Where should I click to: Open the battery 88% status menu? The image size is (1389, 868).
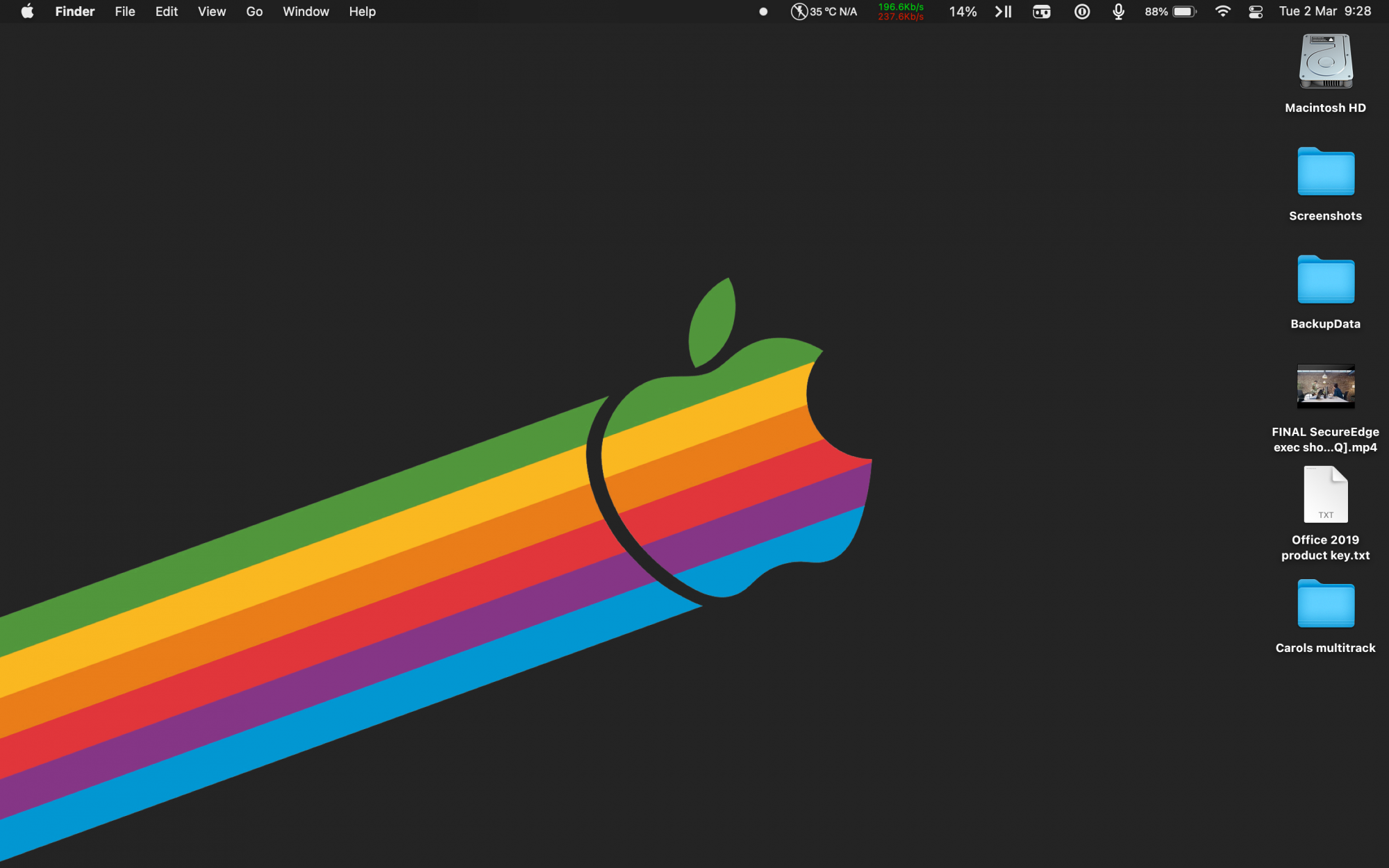click(x=1170, y=11)
